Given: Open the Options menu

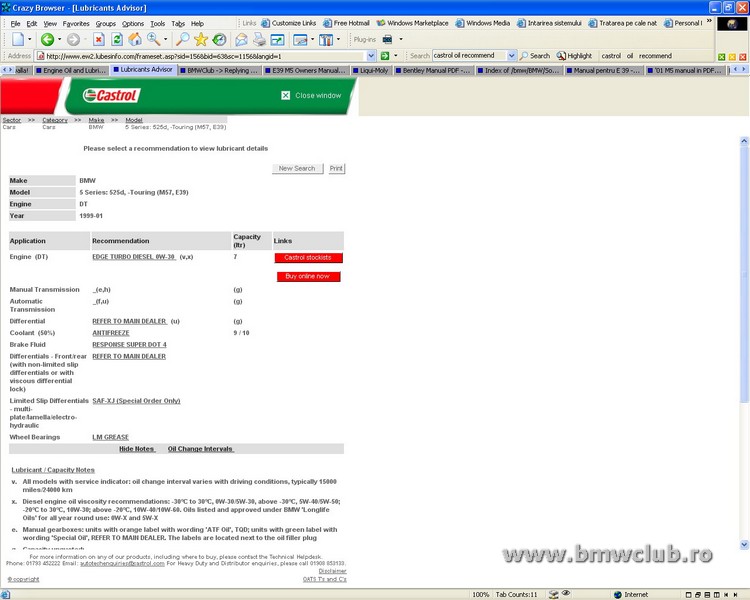Looking at the screenshot, I should coord(133,23).
